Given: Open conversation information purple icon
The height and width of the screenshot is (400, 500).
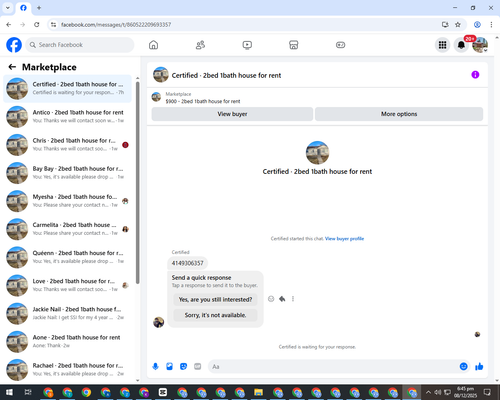Looking at the screenshot, I should [x=475, y=75].
